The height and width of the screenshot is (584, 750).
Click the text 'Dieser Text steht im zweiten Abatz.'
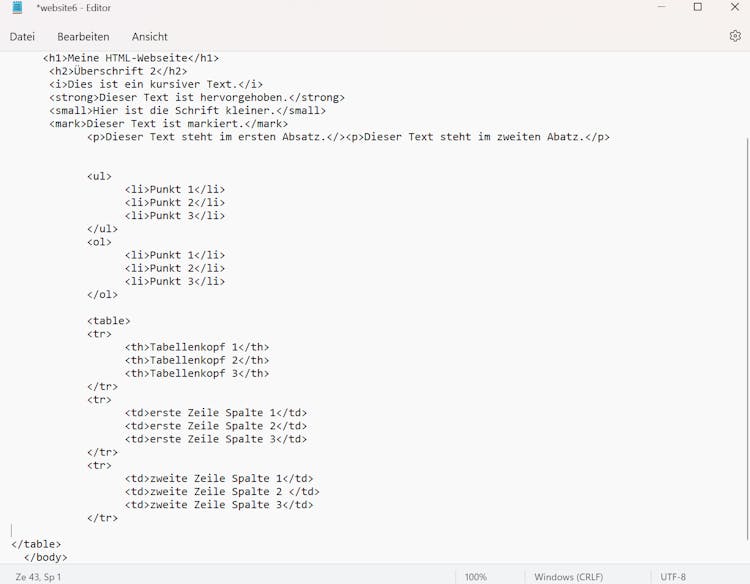coord(474,137)
